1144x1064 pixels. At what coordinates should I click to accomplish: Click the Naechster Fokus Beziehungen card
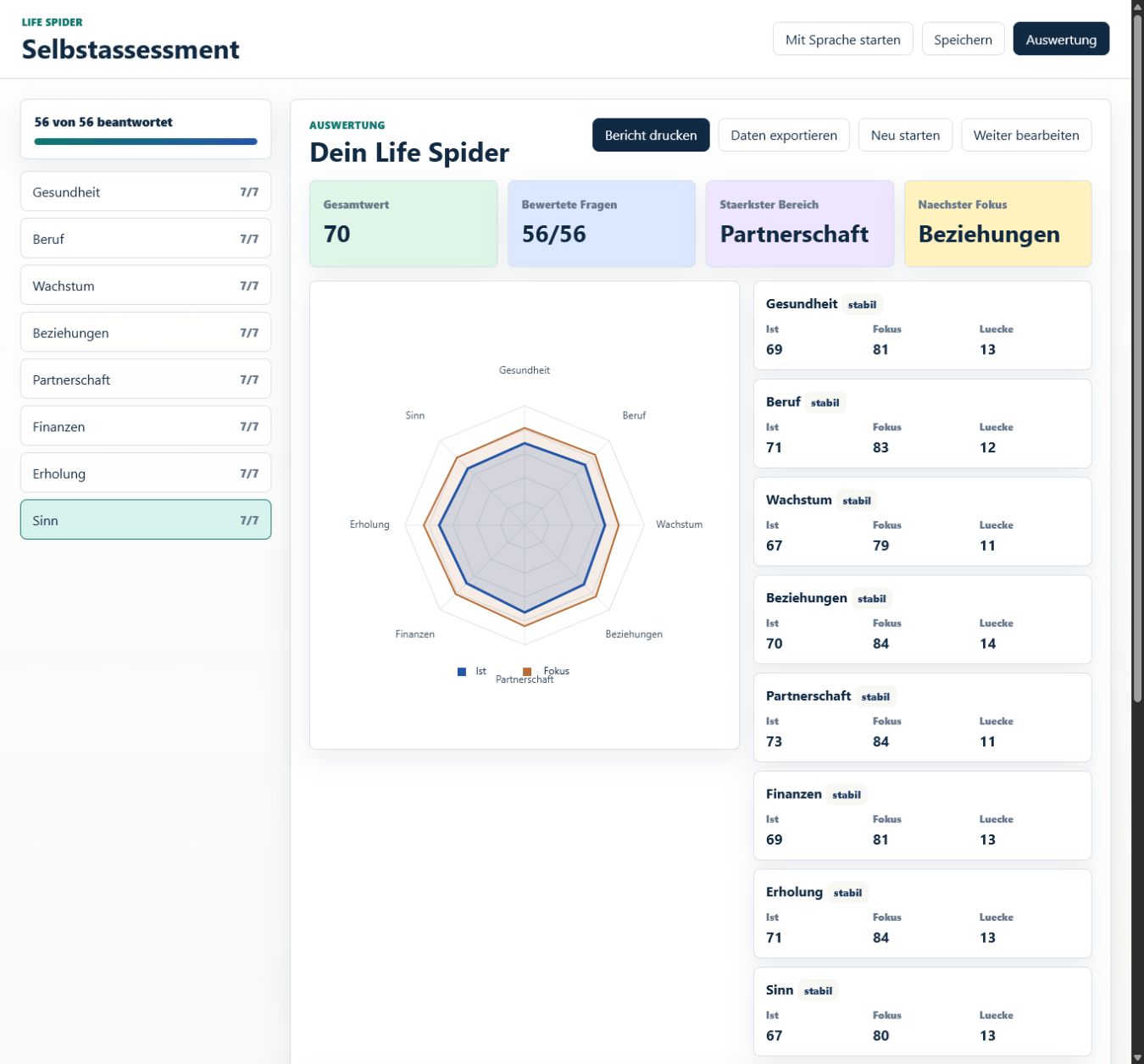click(997, 224)
